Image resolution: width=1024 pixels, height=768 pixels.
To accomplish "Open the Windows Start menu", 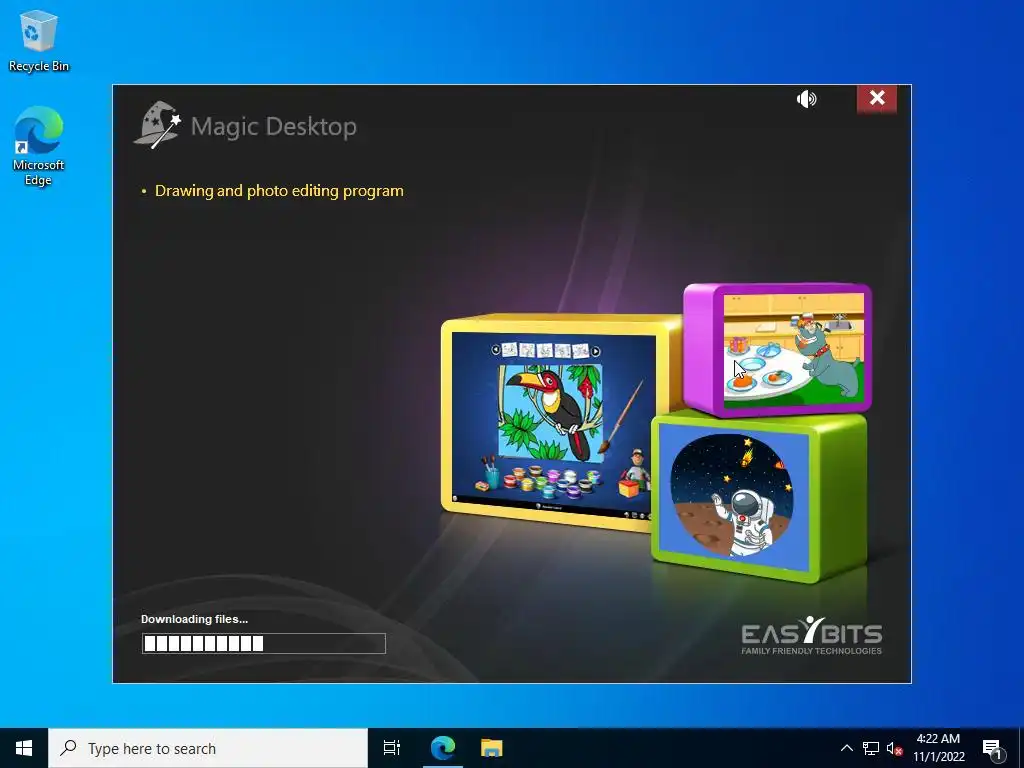I will coord(24,748).
